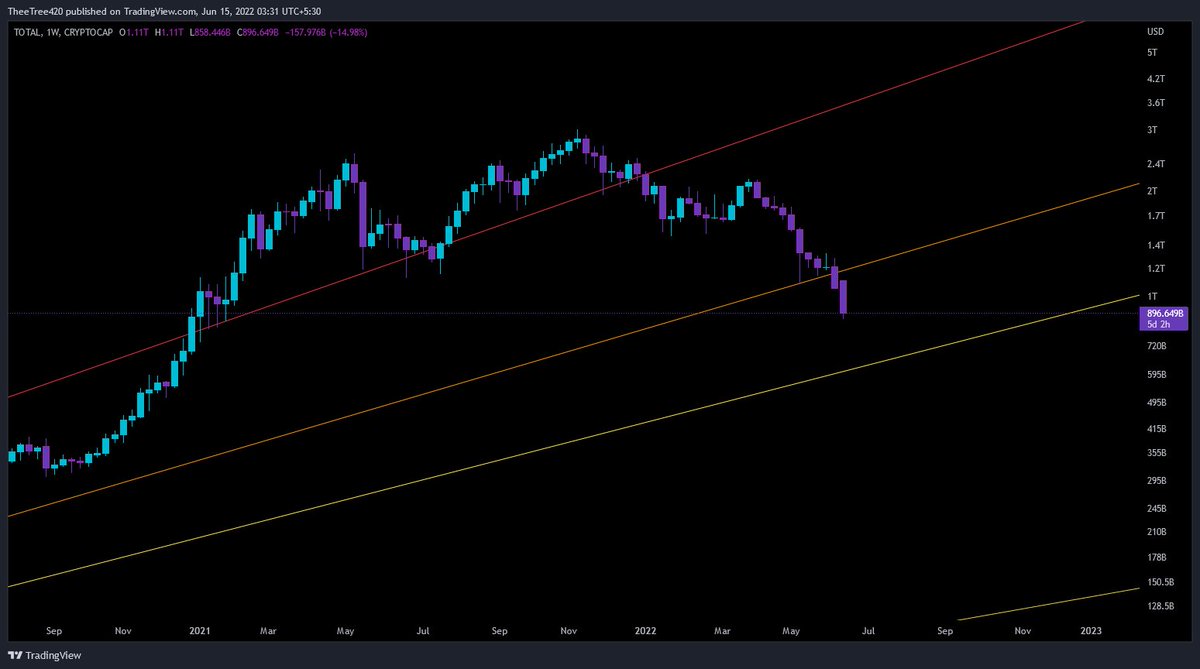The image size is (1200, 669).
Task: Click the 2.4T price axis label
Action: 1155,164
